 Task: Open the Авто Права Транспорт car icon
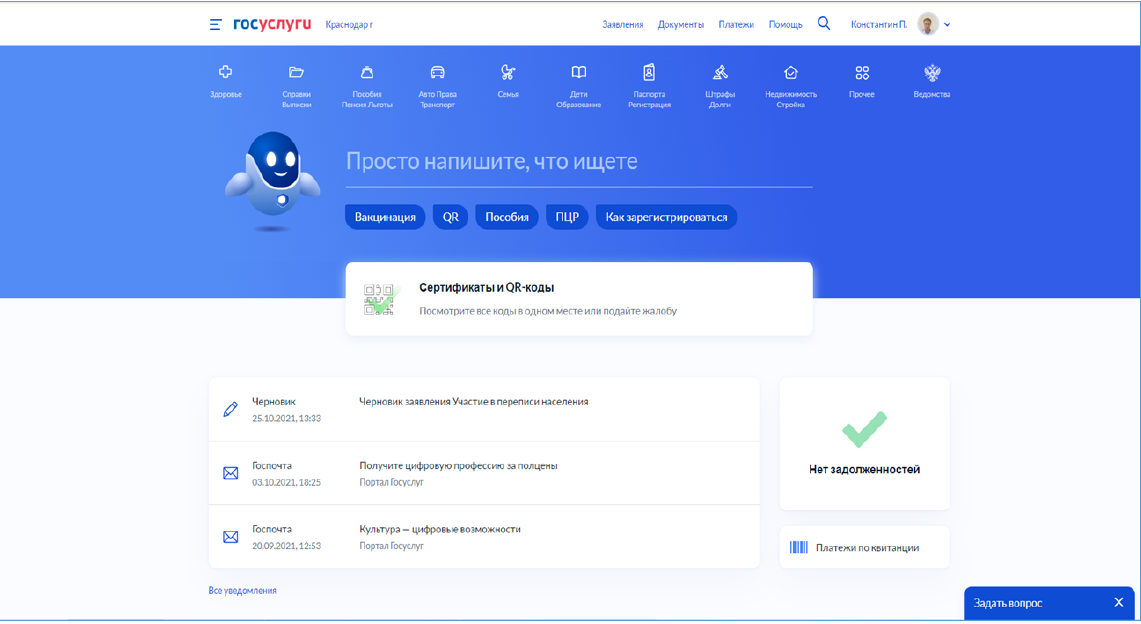(437, 72)
